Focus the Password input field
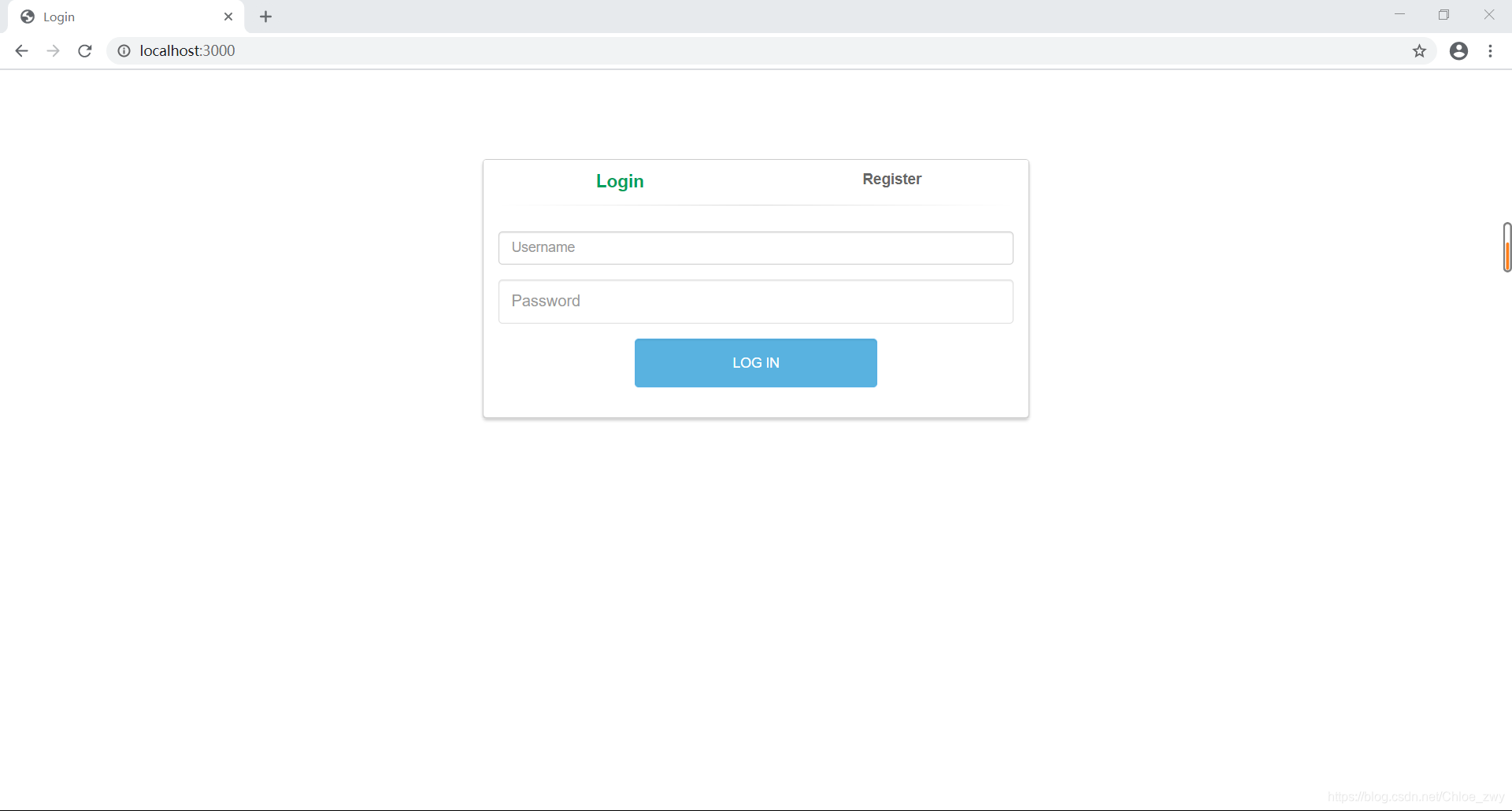Screen dimensions: 1512x811 755,301
